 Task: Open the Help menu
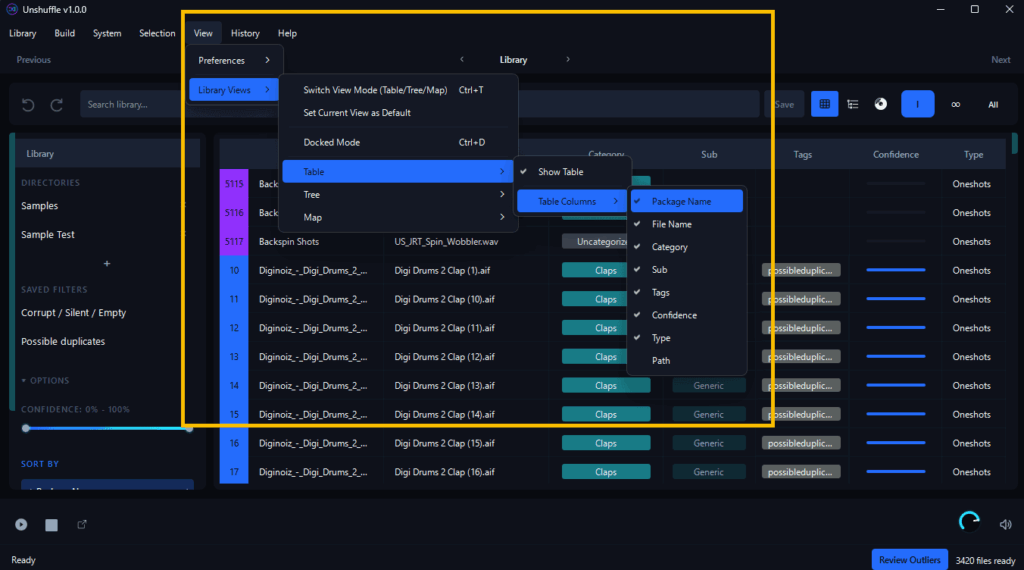(x=287, y=33)
